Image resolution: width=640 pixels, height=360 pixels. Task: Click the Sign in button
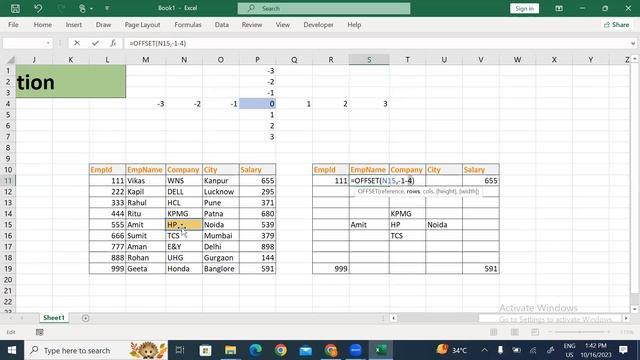[524, 8]
